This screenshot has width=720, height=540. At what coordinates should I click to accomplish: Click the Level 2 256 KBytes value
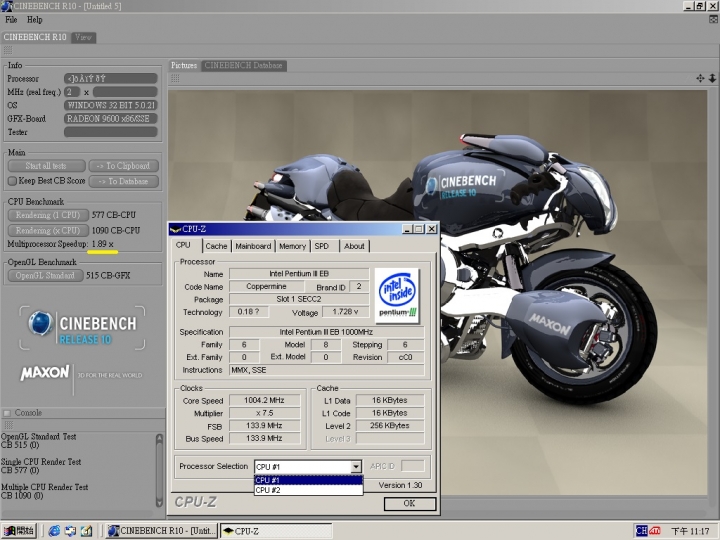tap(390, 426)
